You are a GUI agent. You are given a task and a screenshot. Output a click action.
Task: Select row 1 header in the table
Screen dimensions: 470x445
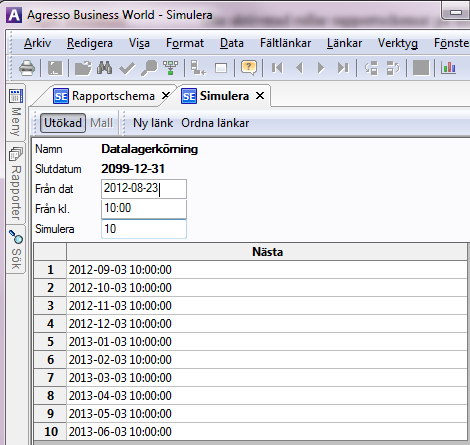[50, 269]
